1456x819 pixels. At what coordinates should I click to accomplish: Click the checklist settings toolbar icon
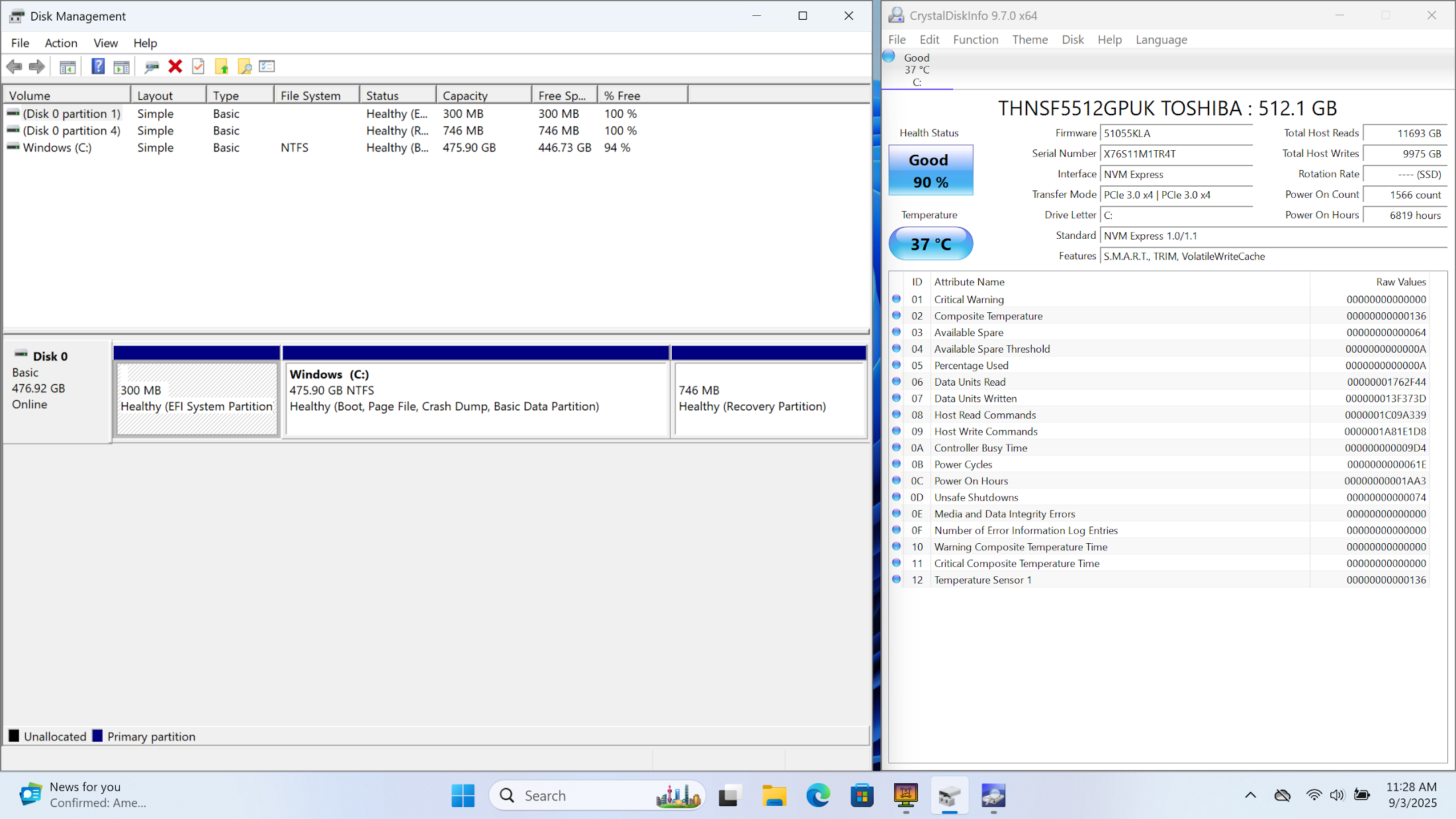click(x=267, y=66)
